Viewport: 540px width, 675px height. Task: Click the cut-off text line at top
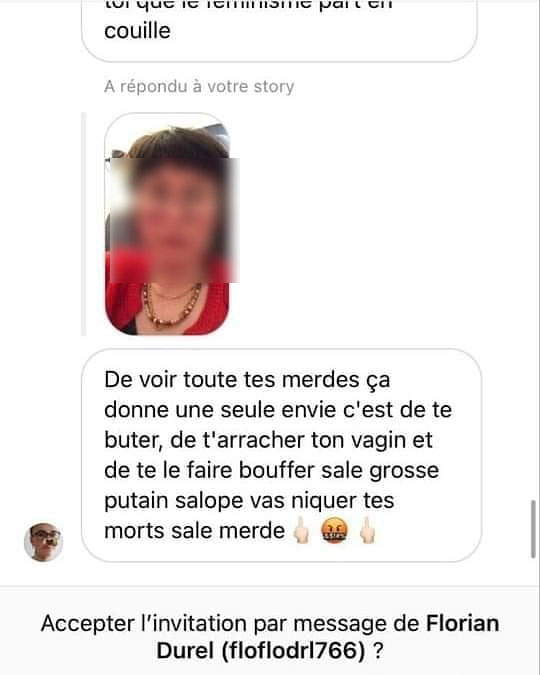coord(248,5)
